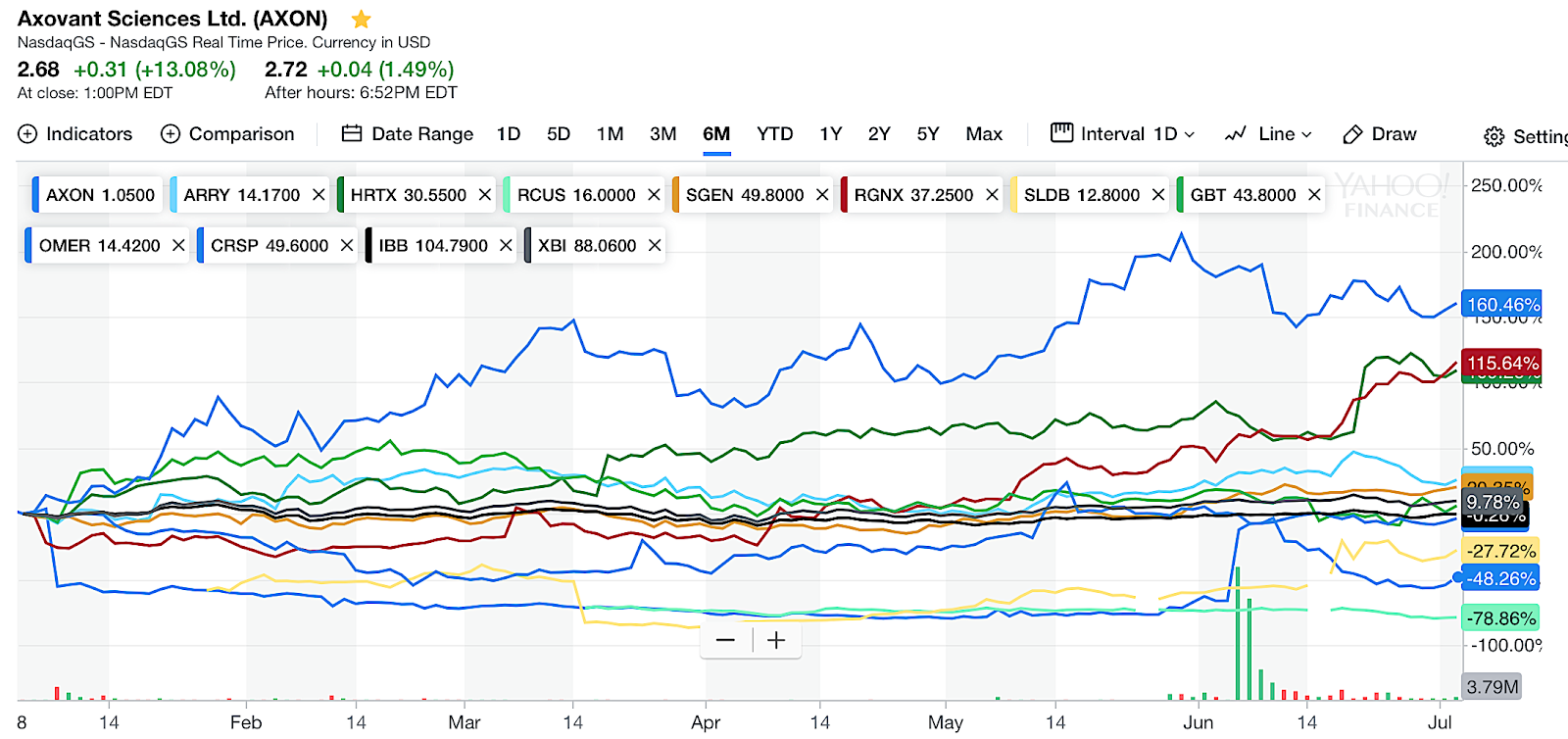Image resolution: width=1568 pixels, height=739 pixels.
Task: Click the CRSP 49.6000 legend label
Action: tap(269, 245)
